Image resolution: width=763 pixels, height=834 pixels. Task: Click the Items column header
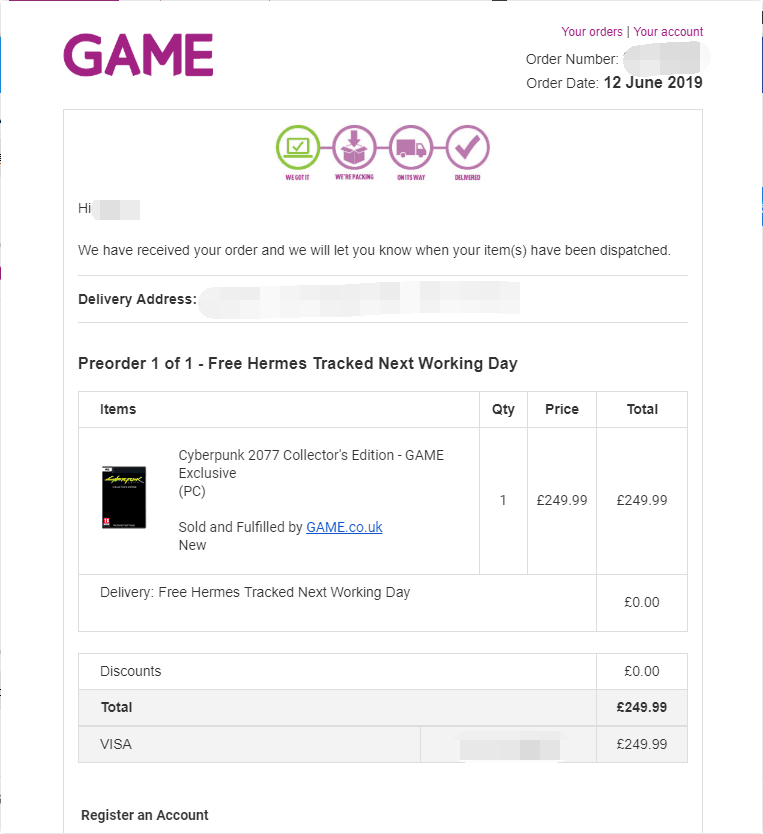[118, 409]
